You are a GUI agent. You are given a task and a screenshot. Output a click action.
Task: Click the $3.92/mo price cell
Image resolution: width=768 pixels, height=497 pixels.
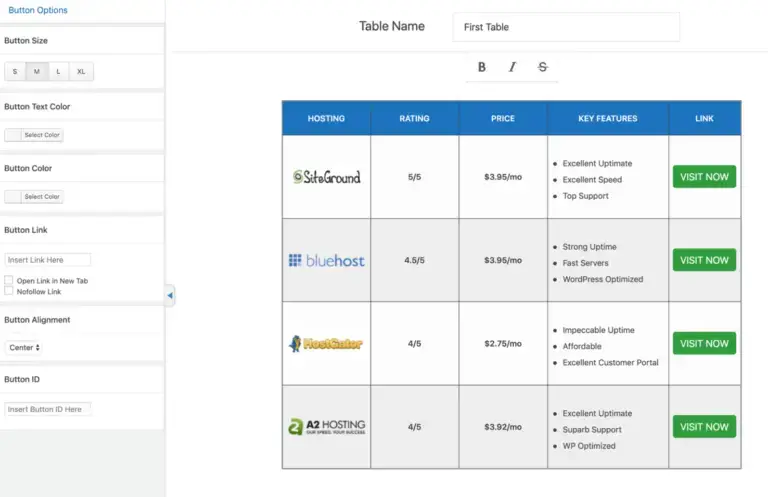coord(503,427)
